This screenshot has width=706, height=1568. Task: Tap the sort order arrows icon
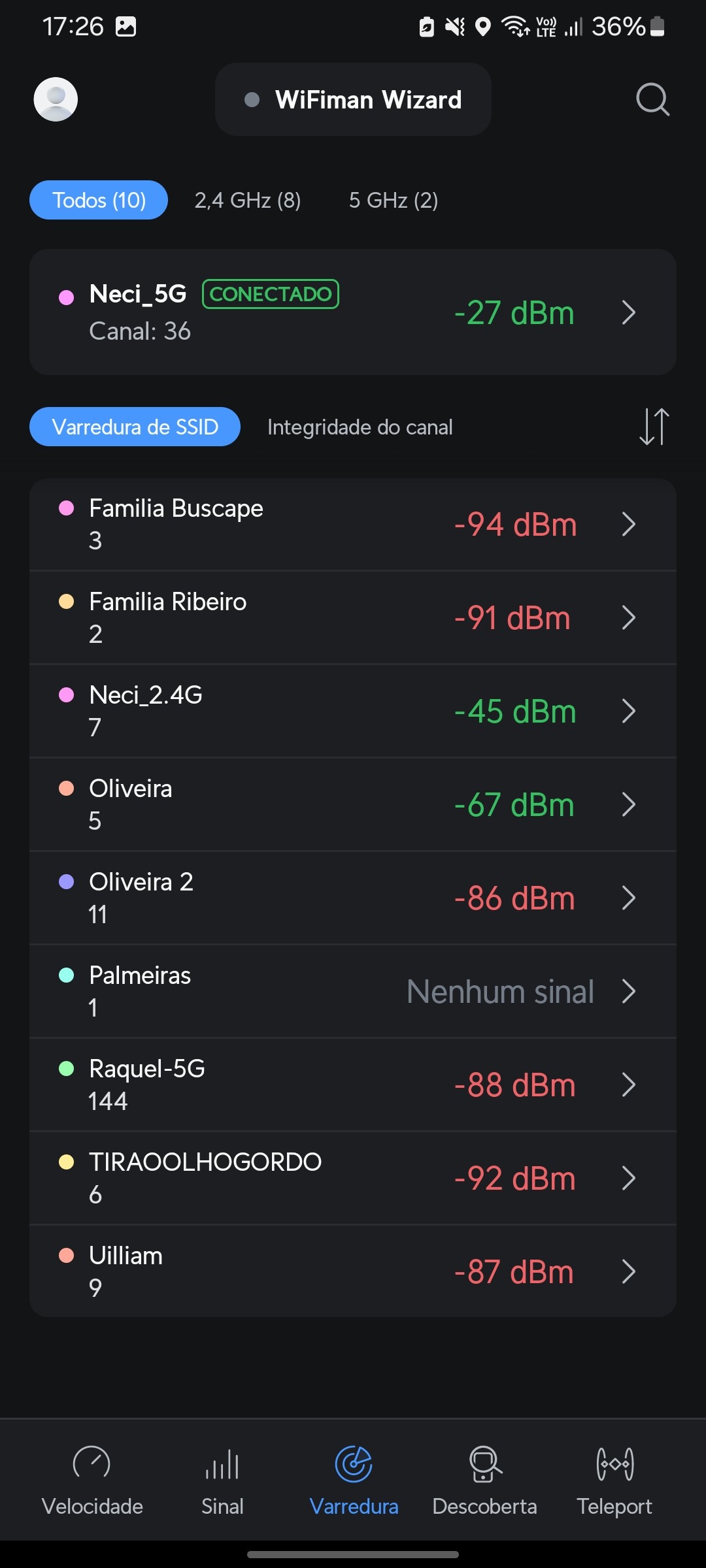click(x=654, y=427)
